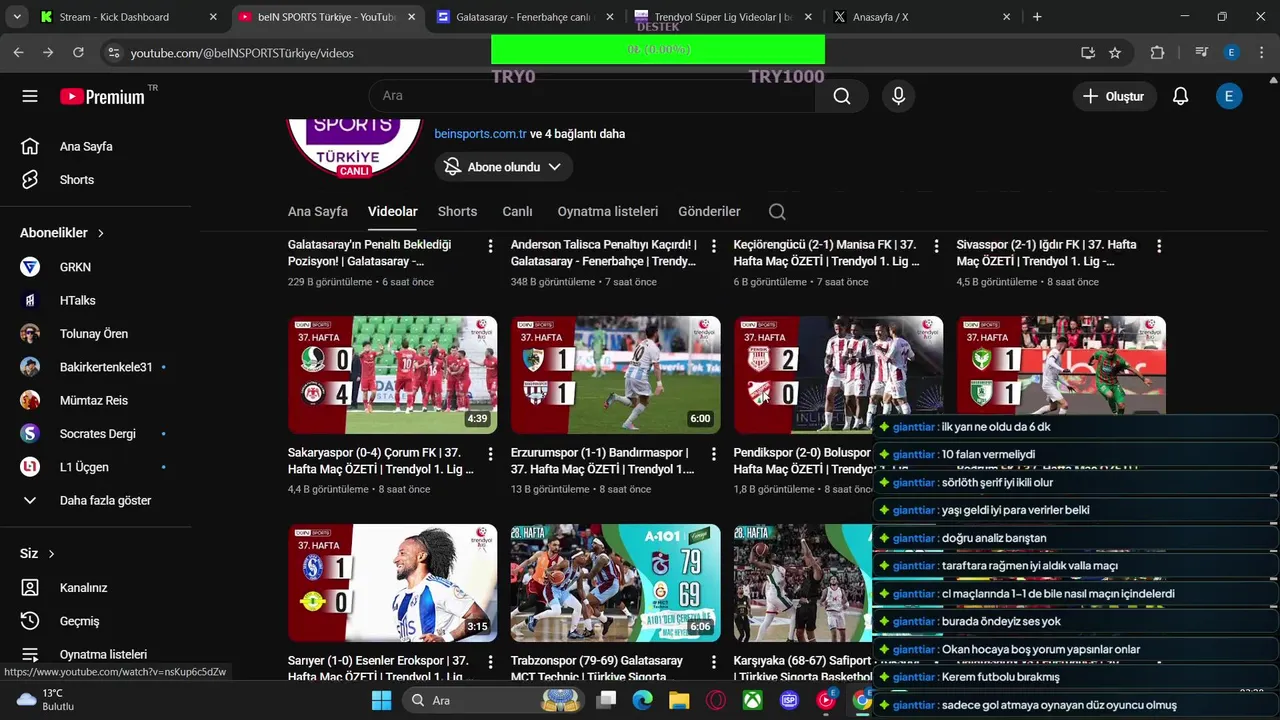The width and height of the screenshot is (1280, 720).
Task: Select the Videolar channel tab
Action: pos(393,211)
